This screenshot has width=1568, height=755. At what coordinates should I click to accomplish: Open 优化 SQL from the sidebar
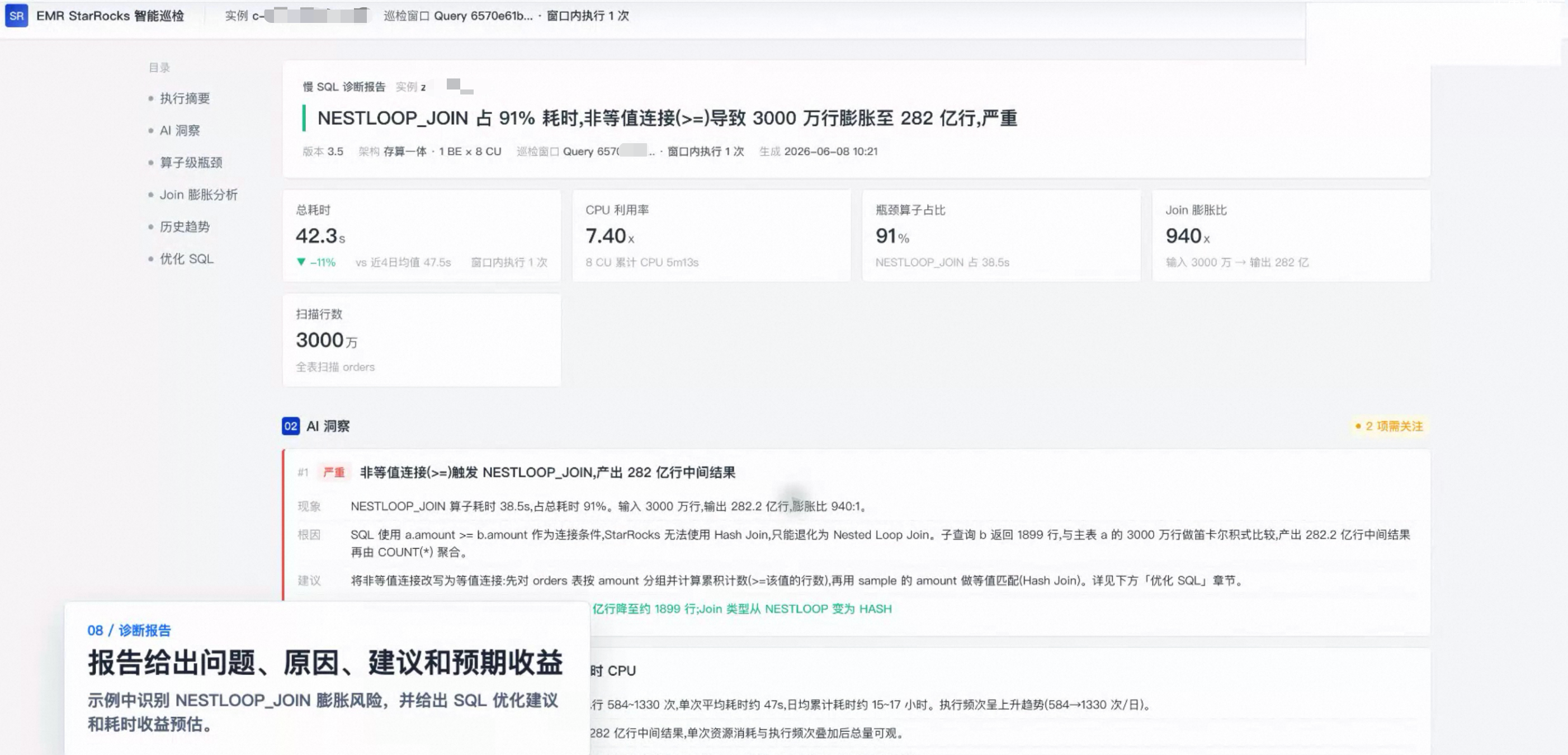coord(186,259)
